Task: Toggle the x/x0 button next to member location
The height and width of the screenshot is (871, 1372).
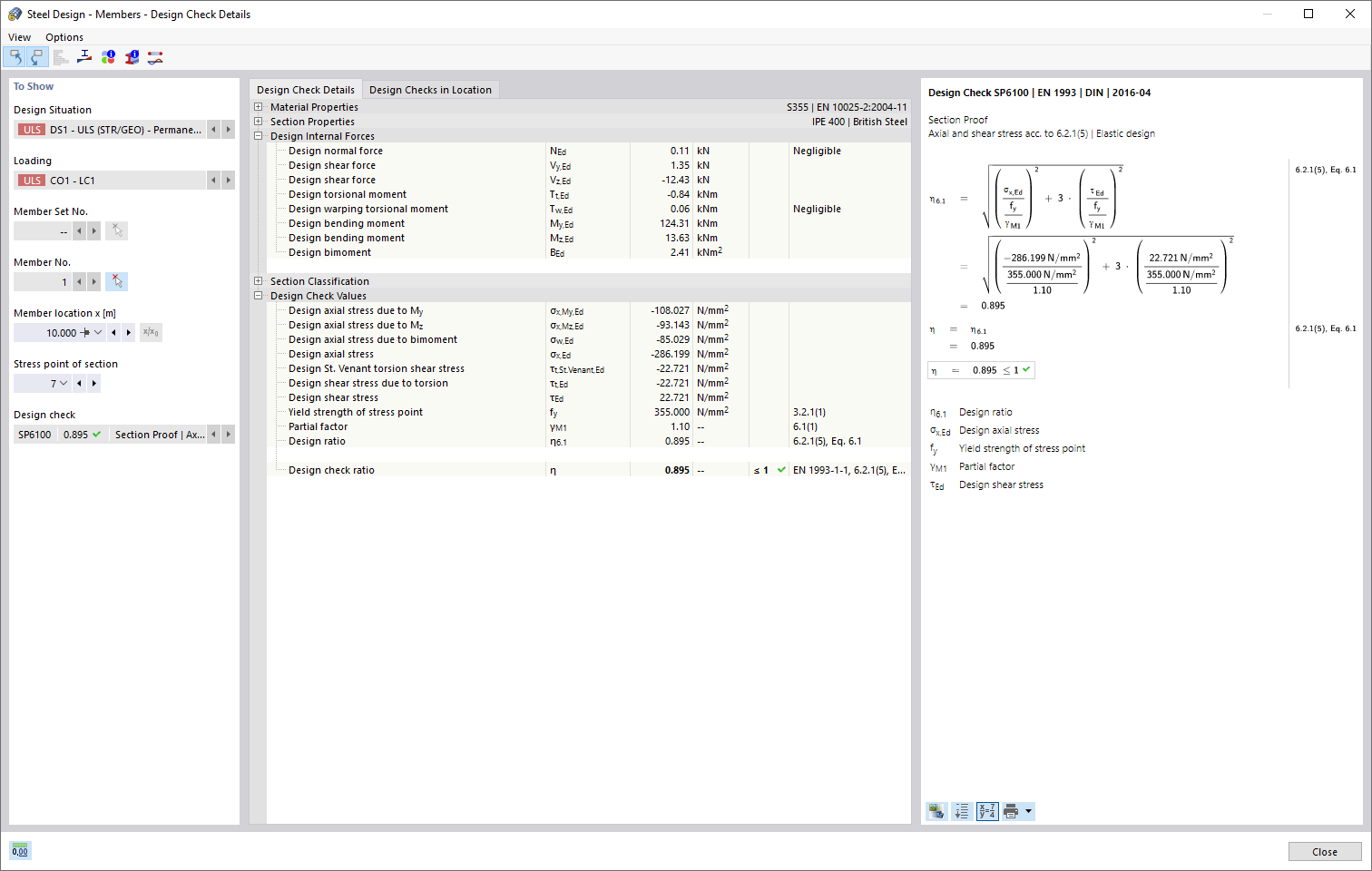Action: [x=150, y=332]
